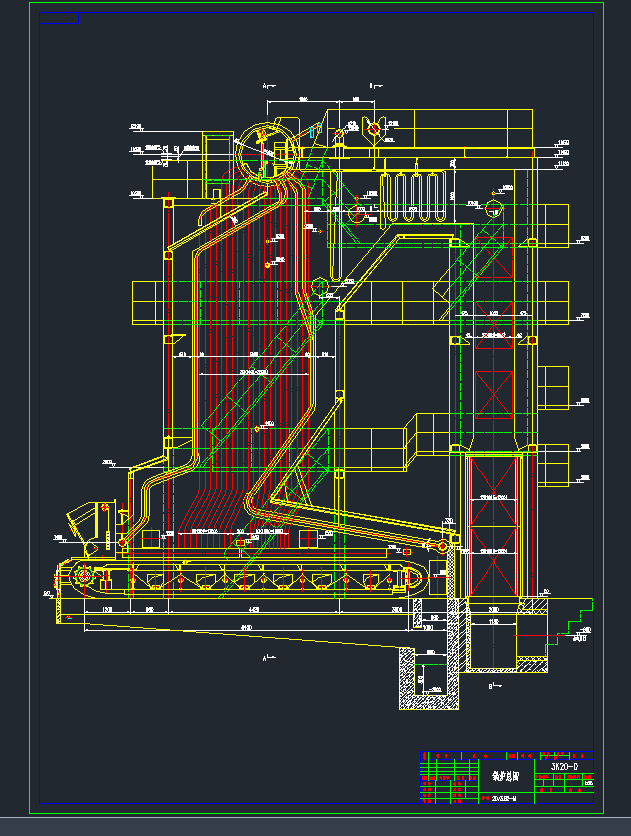Select the hatched ash pit wall at bottom
631x836 pixels.
click(408, 678)
